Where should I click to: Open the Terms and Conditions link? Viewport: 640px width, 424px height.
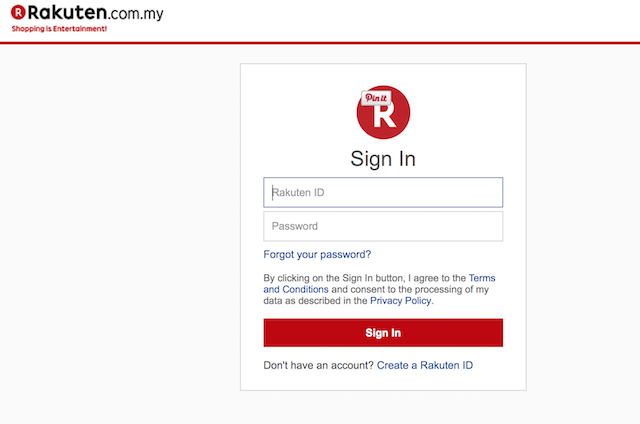pos(482,277)
